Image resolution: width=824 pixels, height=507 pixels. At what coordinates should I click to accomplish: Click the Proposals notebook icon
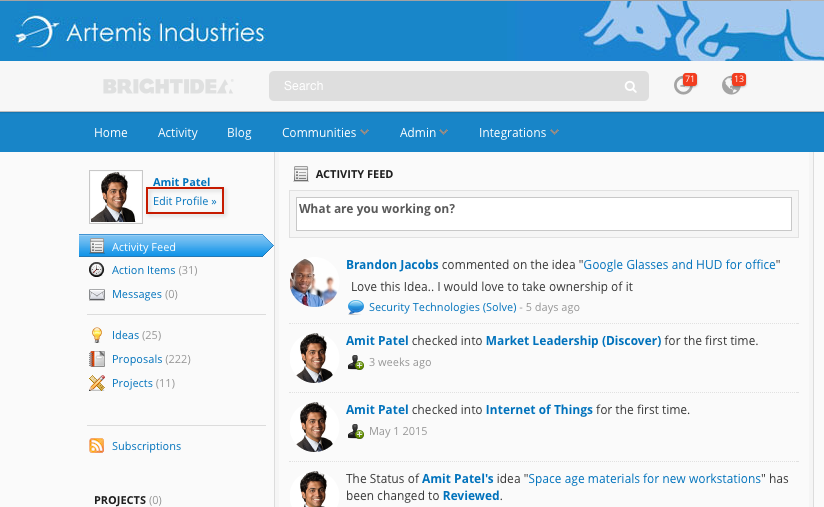coord(97,359)
